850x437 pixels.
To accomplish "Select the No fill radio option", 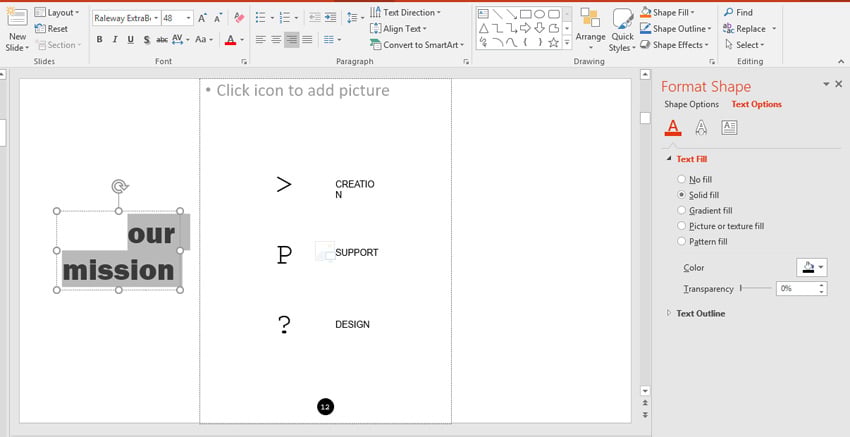I will pos(682,179).
